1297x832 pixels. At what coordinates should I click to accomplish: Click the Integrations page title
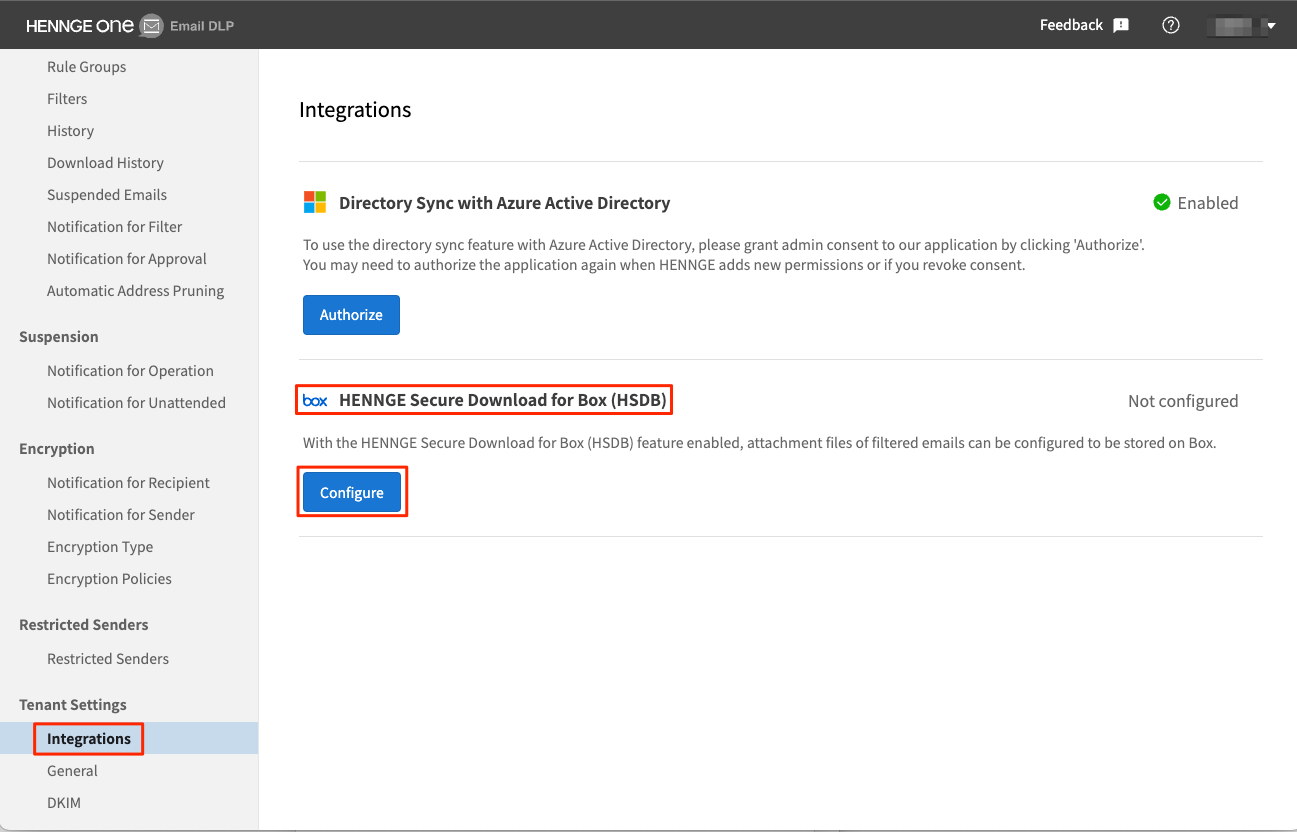point(355,110)
